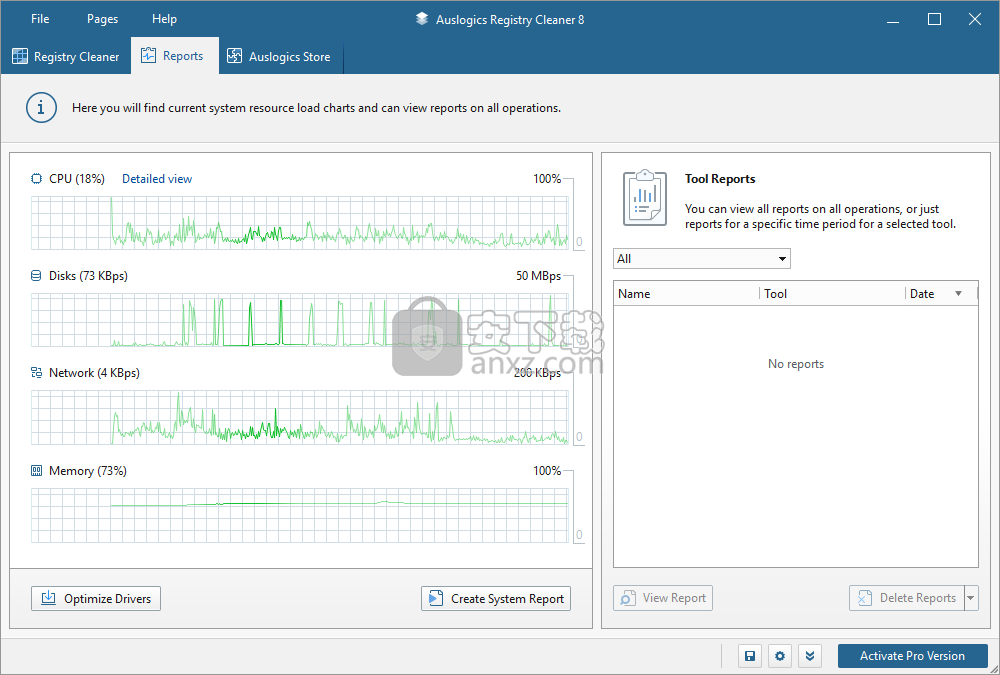Open the All reports filter dropdown
This screenshot has width=1000, height=675.
(702, 258)
